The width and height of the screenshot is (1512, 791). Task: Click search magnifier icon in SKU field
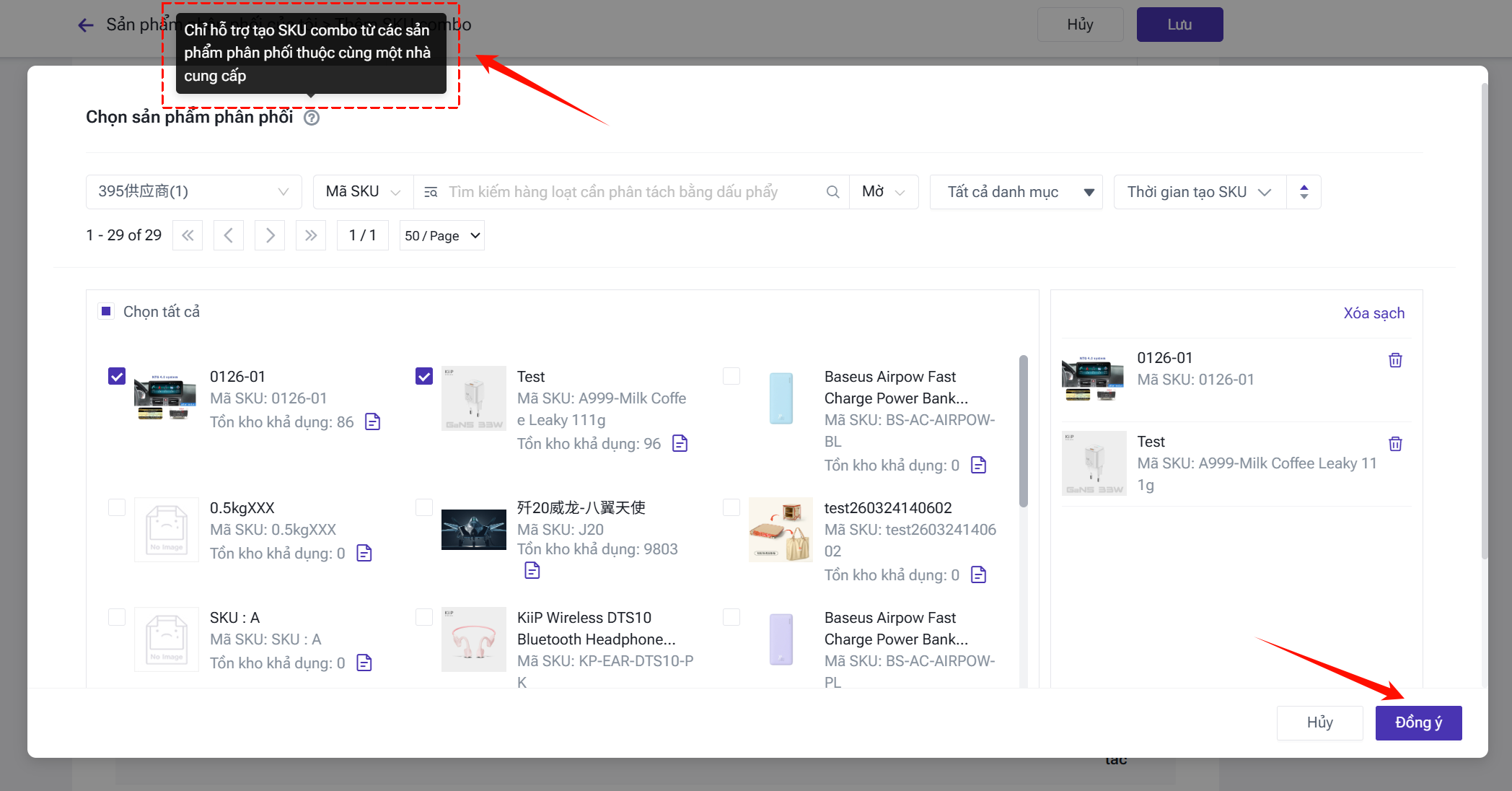[x=832, y=192]
